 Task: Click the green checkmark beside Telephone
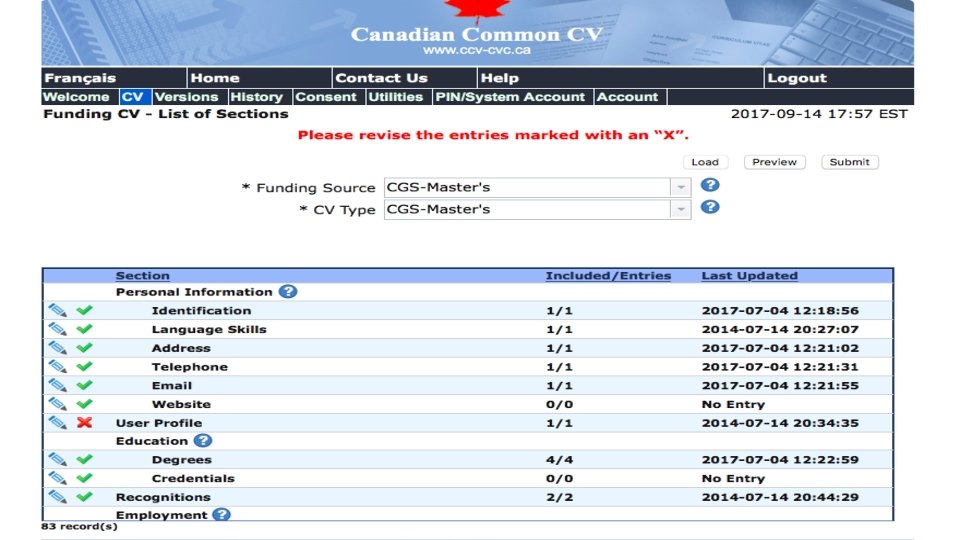point(84,366)
